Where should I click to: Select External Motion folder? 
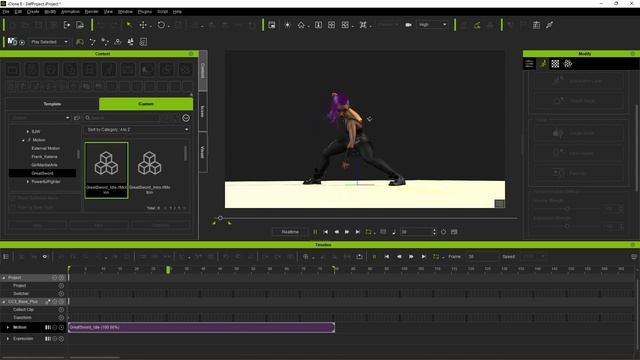(46, 148)
